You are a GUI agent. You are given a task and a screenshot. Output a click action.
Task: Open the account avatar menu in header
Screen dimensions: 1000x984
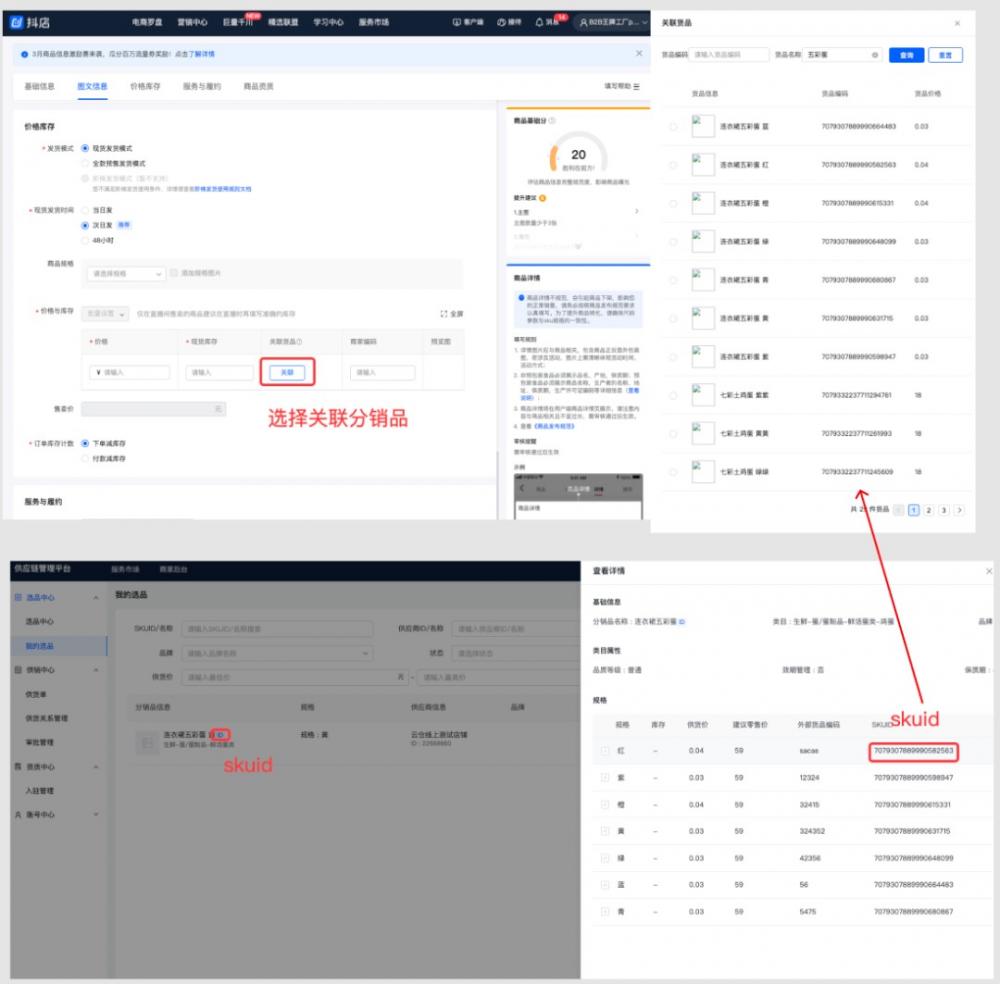coord(612,22)
